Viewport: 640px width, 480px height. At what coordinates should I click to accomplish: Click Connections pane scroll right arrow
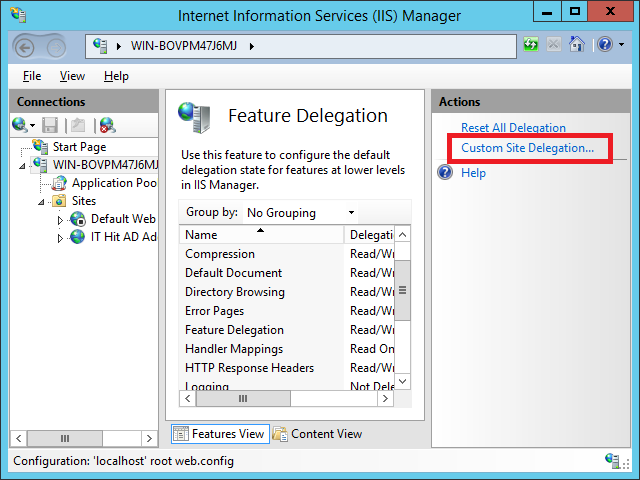(149, 438)
